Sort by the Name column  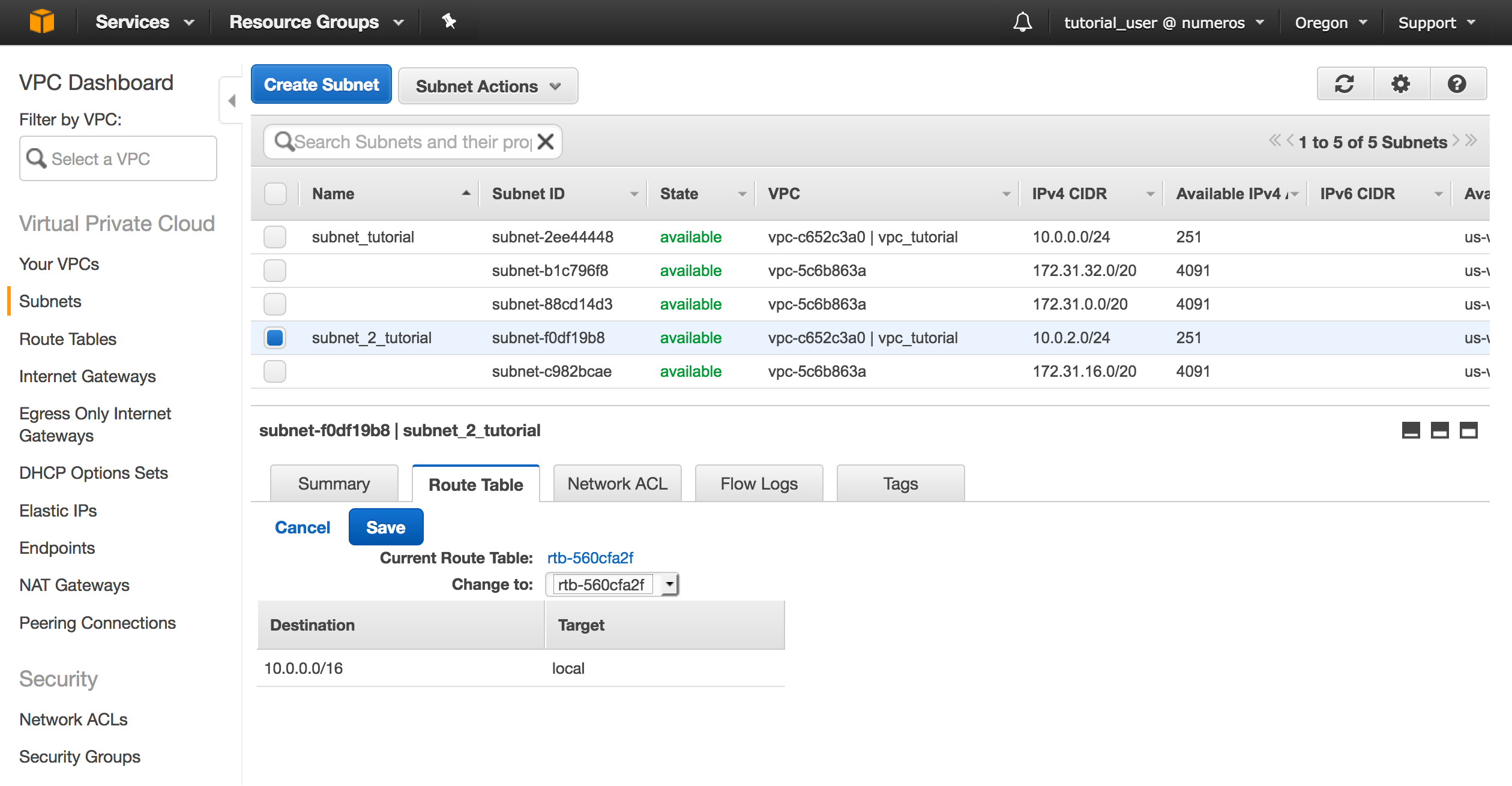point(389,194)
